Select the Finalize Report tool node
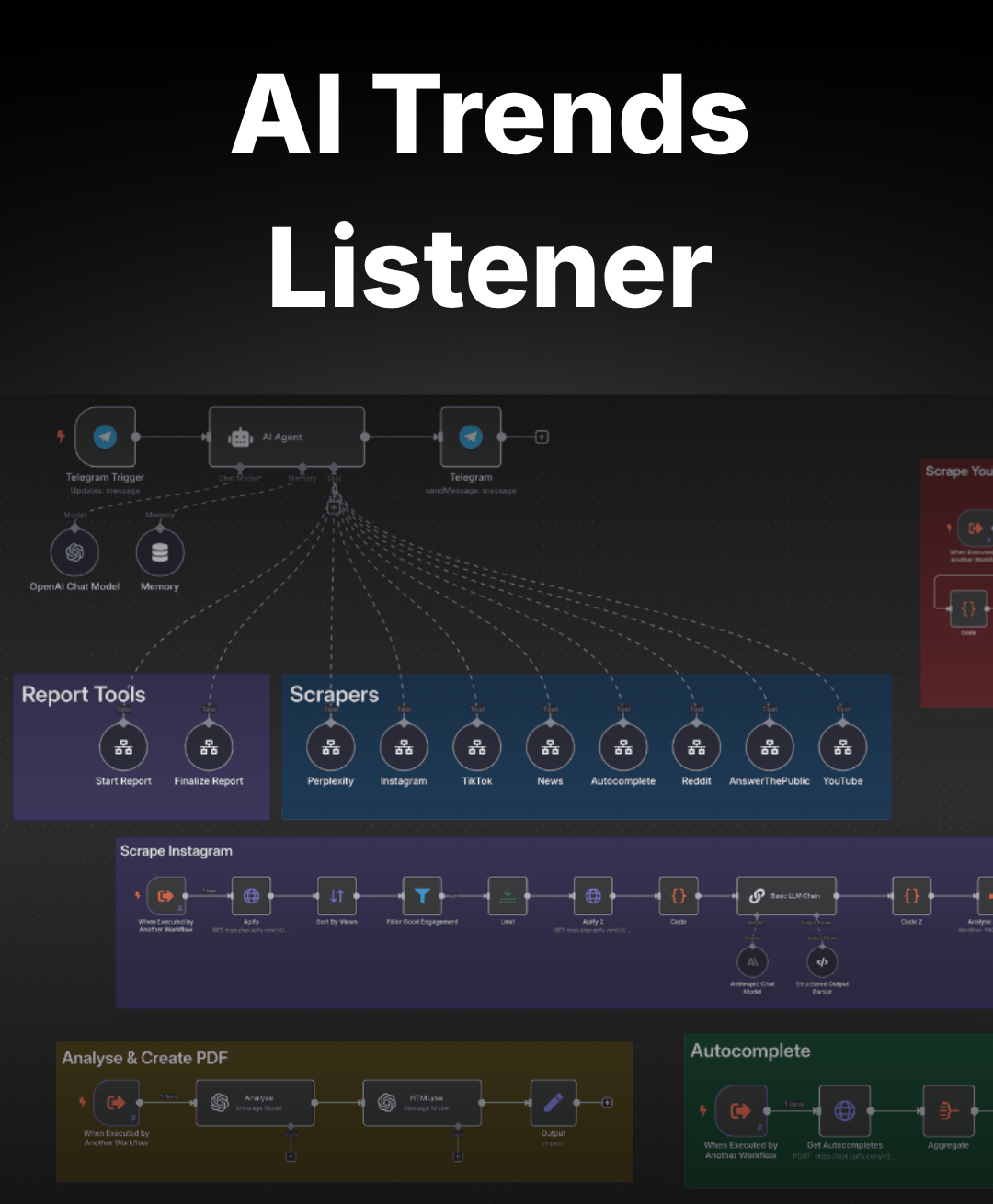993x1204 pixels. pos(209,747)
